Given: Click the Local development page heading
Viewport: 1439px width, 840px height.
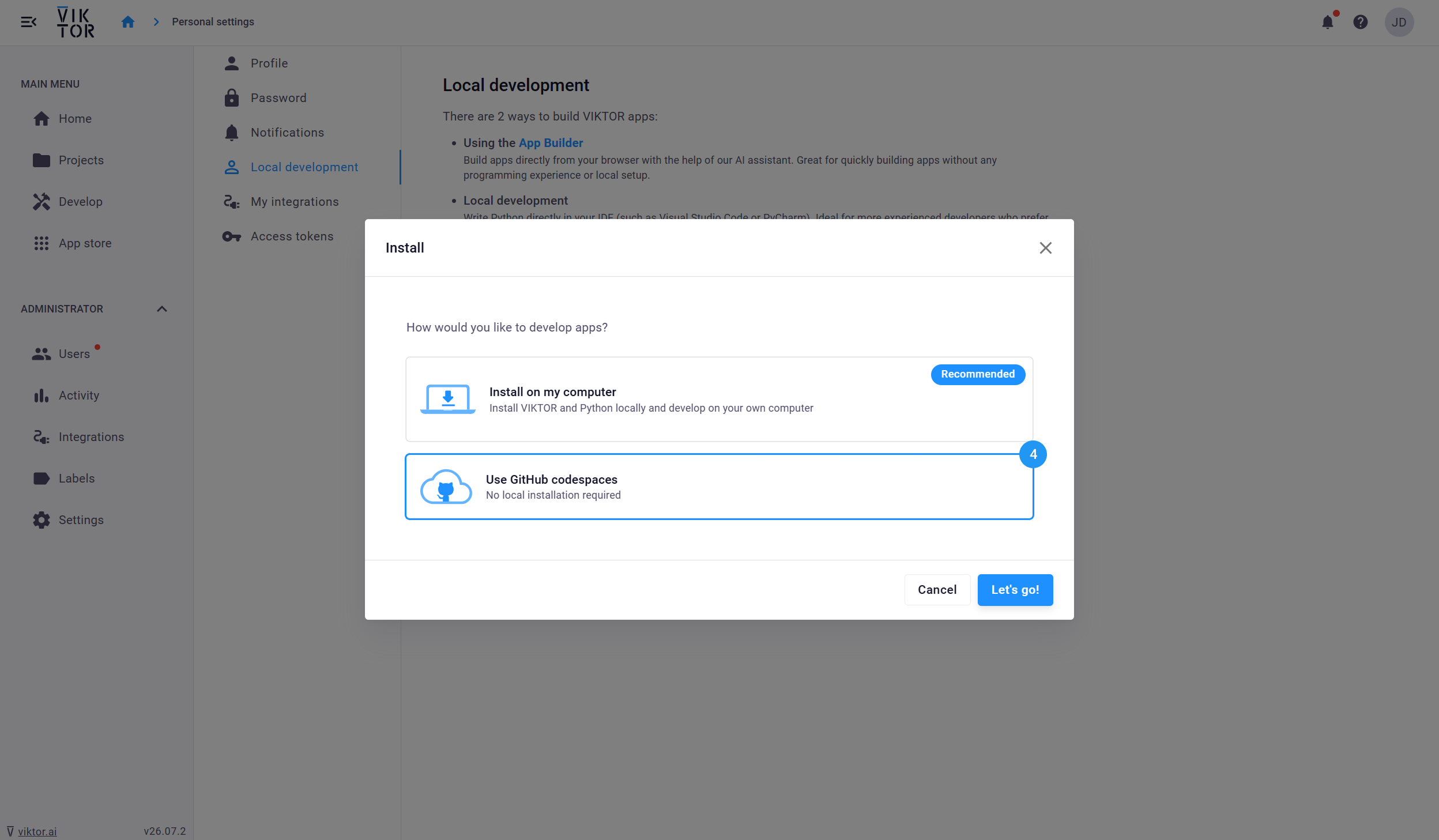Looking at the screenshot, I should [516, 85].
